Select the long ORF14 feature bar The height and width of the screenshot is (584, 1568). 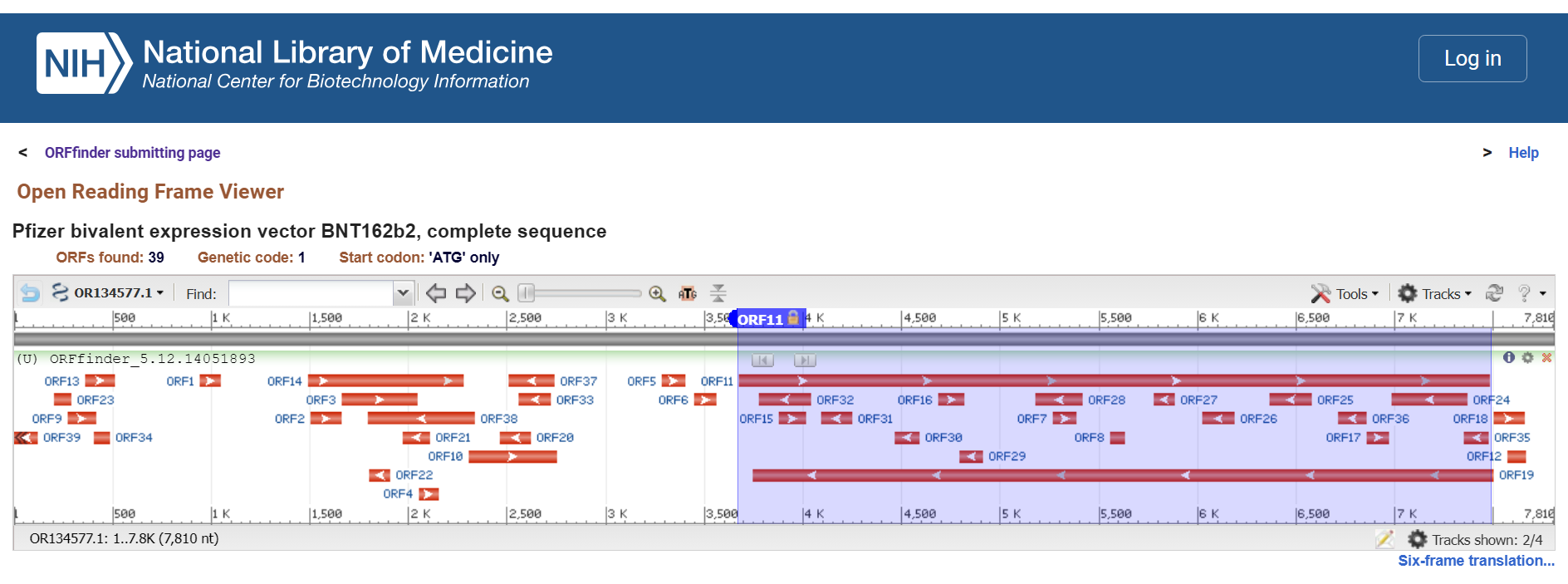click(x=385, y=381)
